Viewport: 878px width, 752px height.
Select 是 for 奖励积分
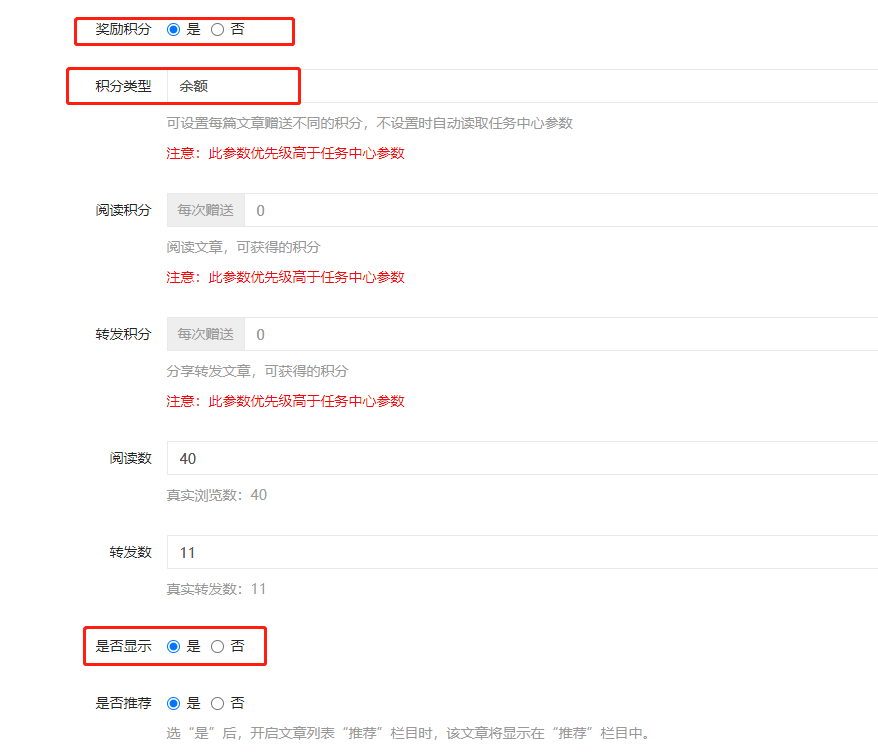[x=174, y=30]
